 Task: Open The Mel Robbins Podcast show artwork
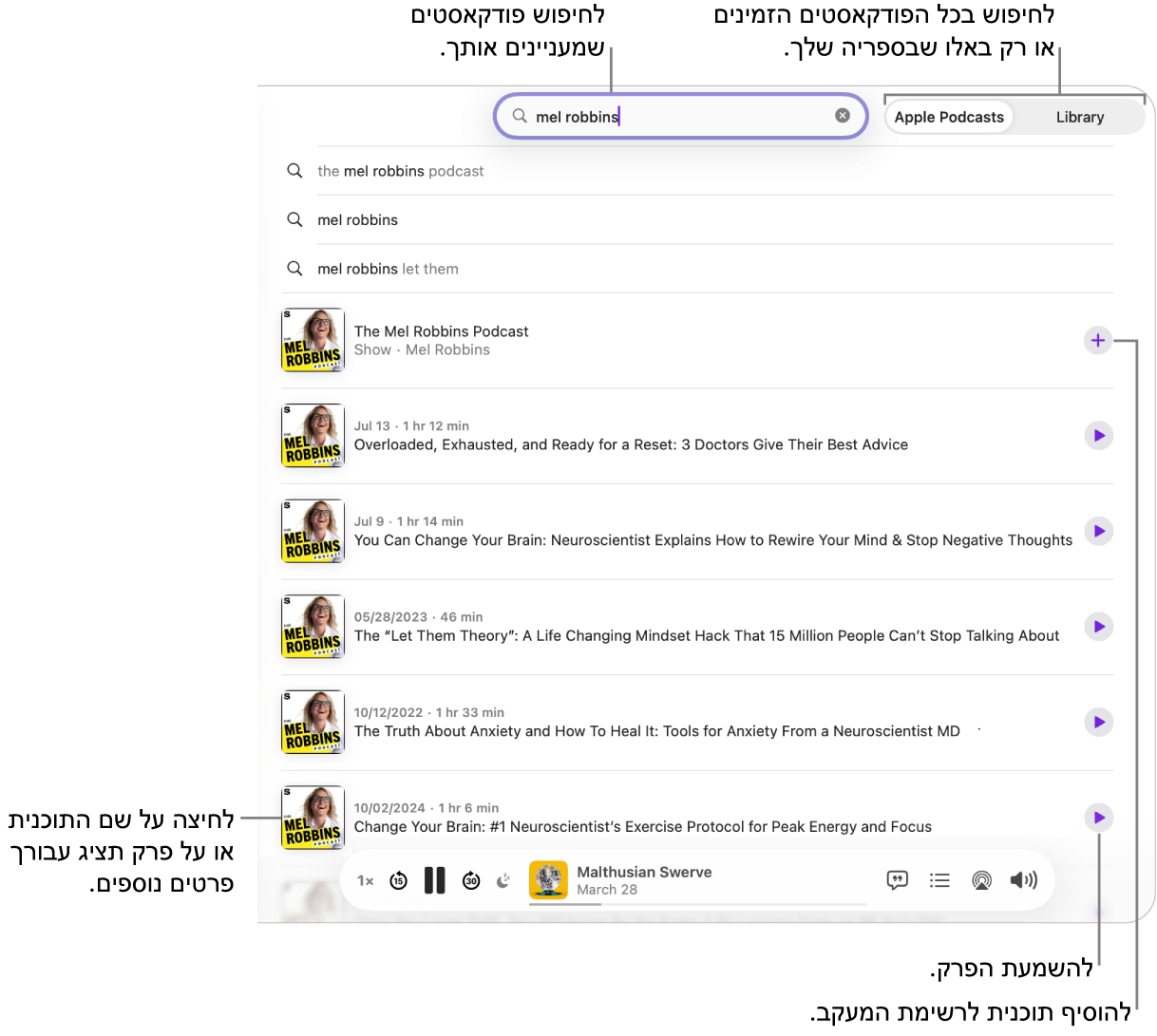tap(313, 340)
